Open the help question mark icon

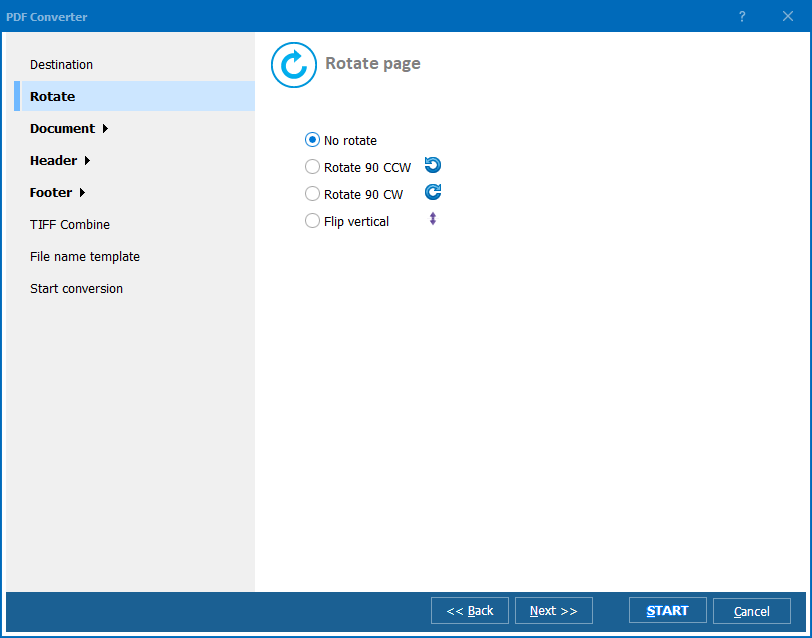(x=741, y=16)
